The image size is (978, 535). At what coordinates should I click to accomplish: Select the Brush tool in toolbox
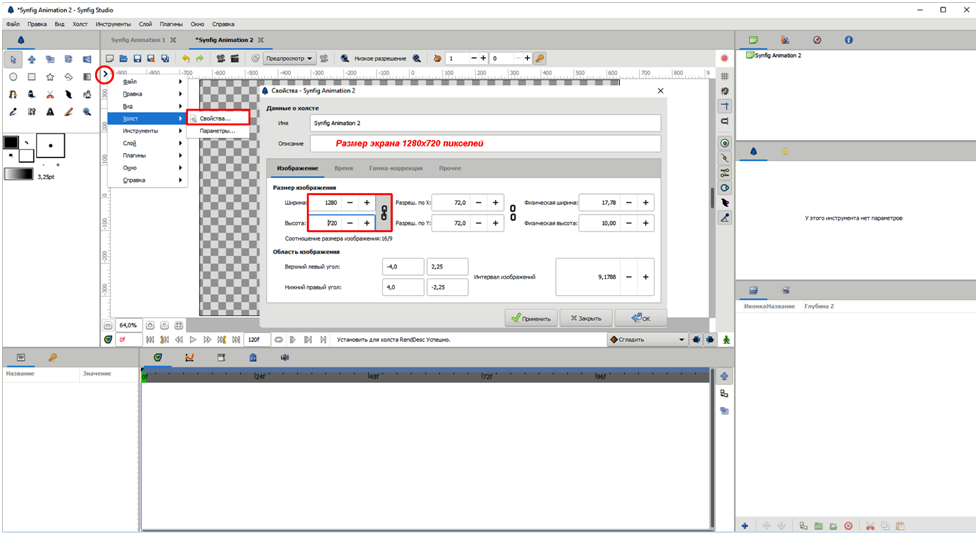[69, 112]
